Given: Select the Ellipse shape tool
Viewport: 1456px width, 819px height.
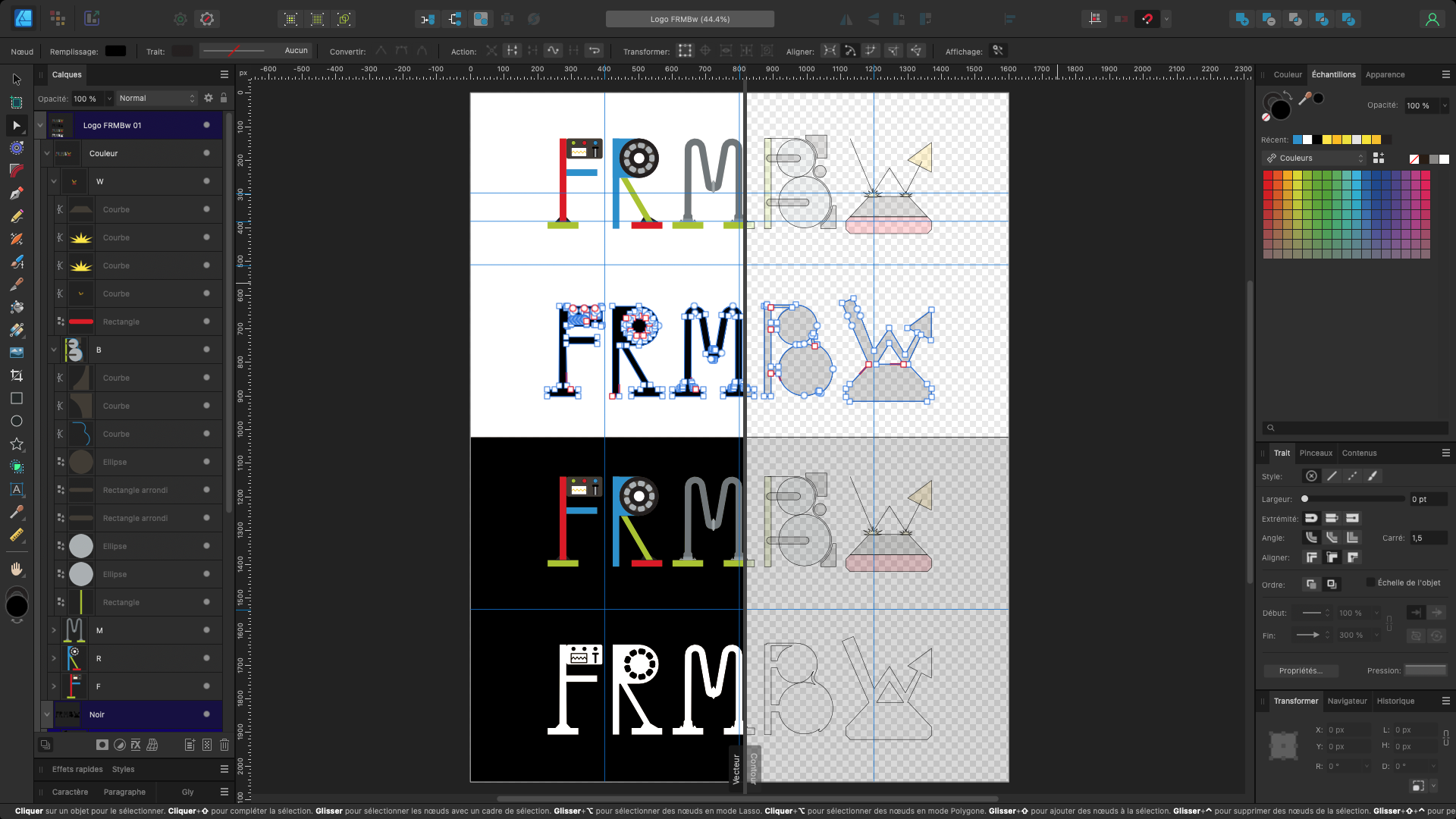Looking at the screenshot, I should [x=17, y=421].
